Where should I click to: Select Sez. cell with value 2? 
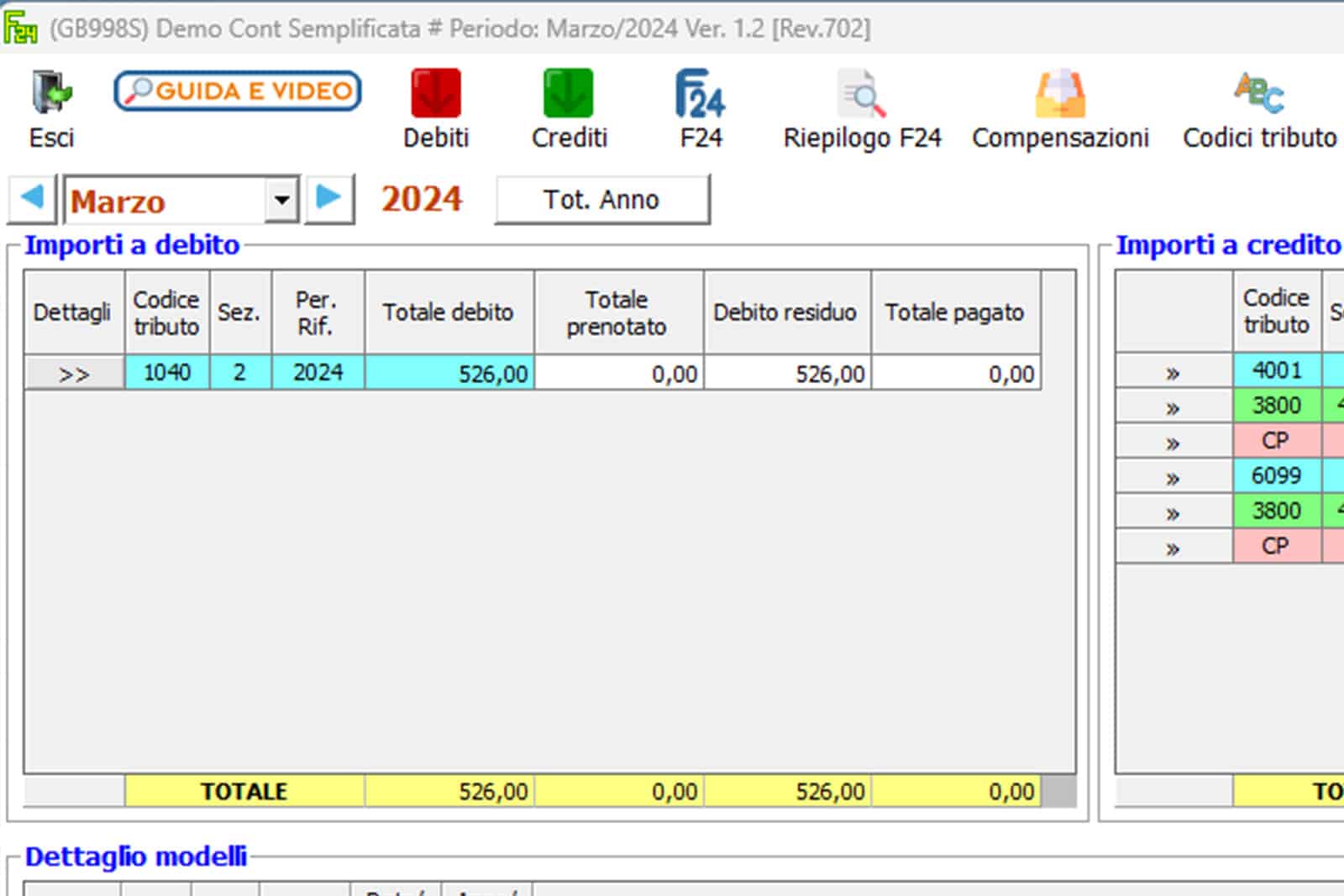240,372
